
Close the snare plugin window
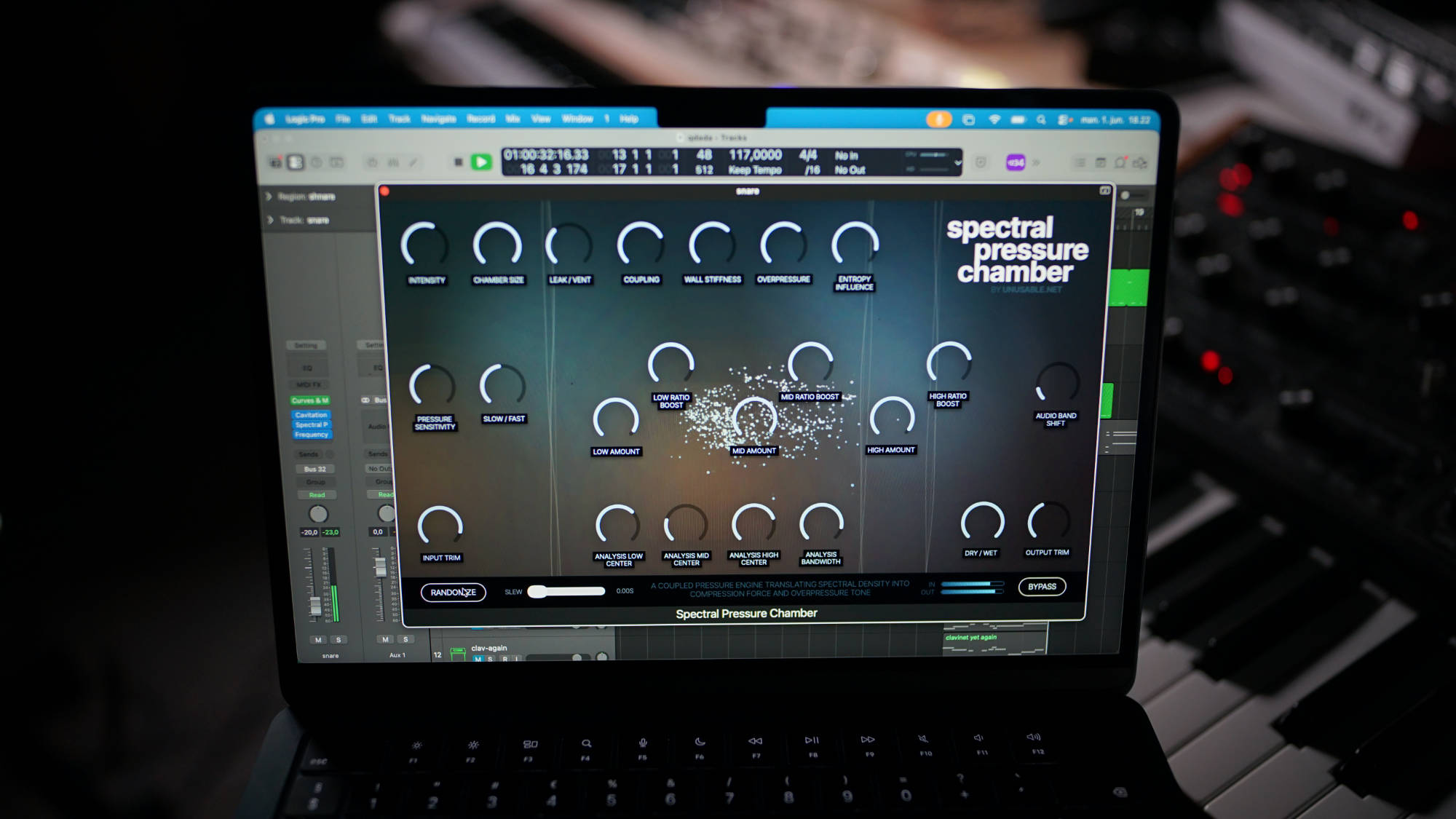coord(384,191)
